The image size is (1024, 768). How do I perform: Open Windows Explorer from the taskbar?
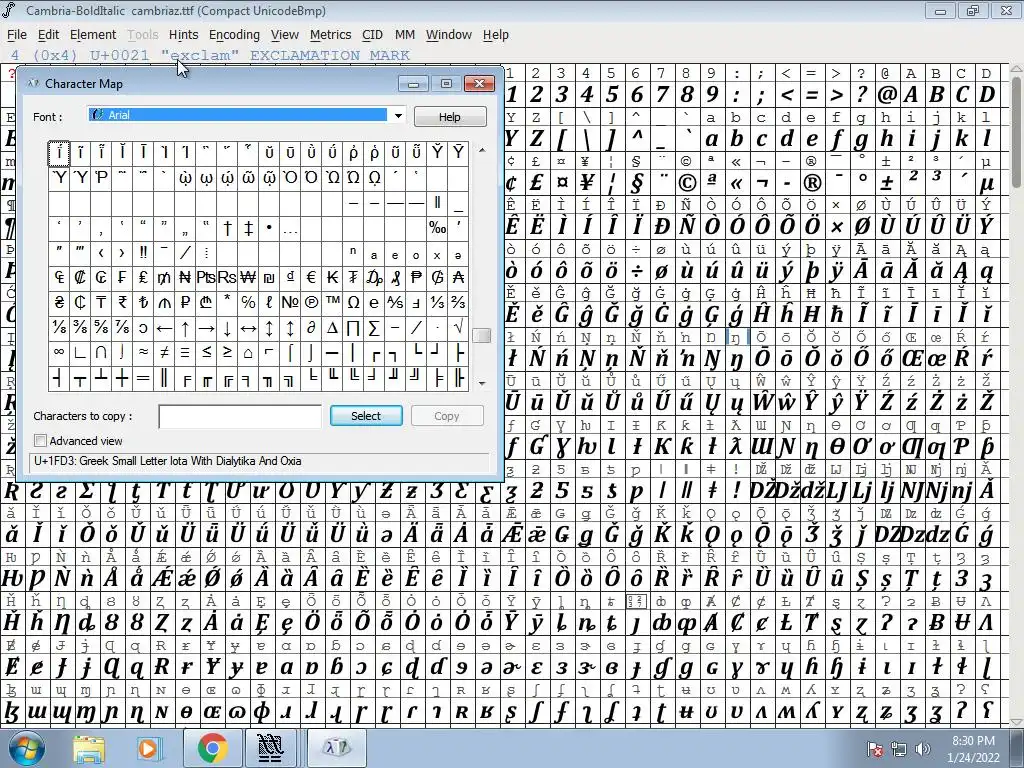point(89,748)
